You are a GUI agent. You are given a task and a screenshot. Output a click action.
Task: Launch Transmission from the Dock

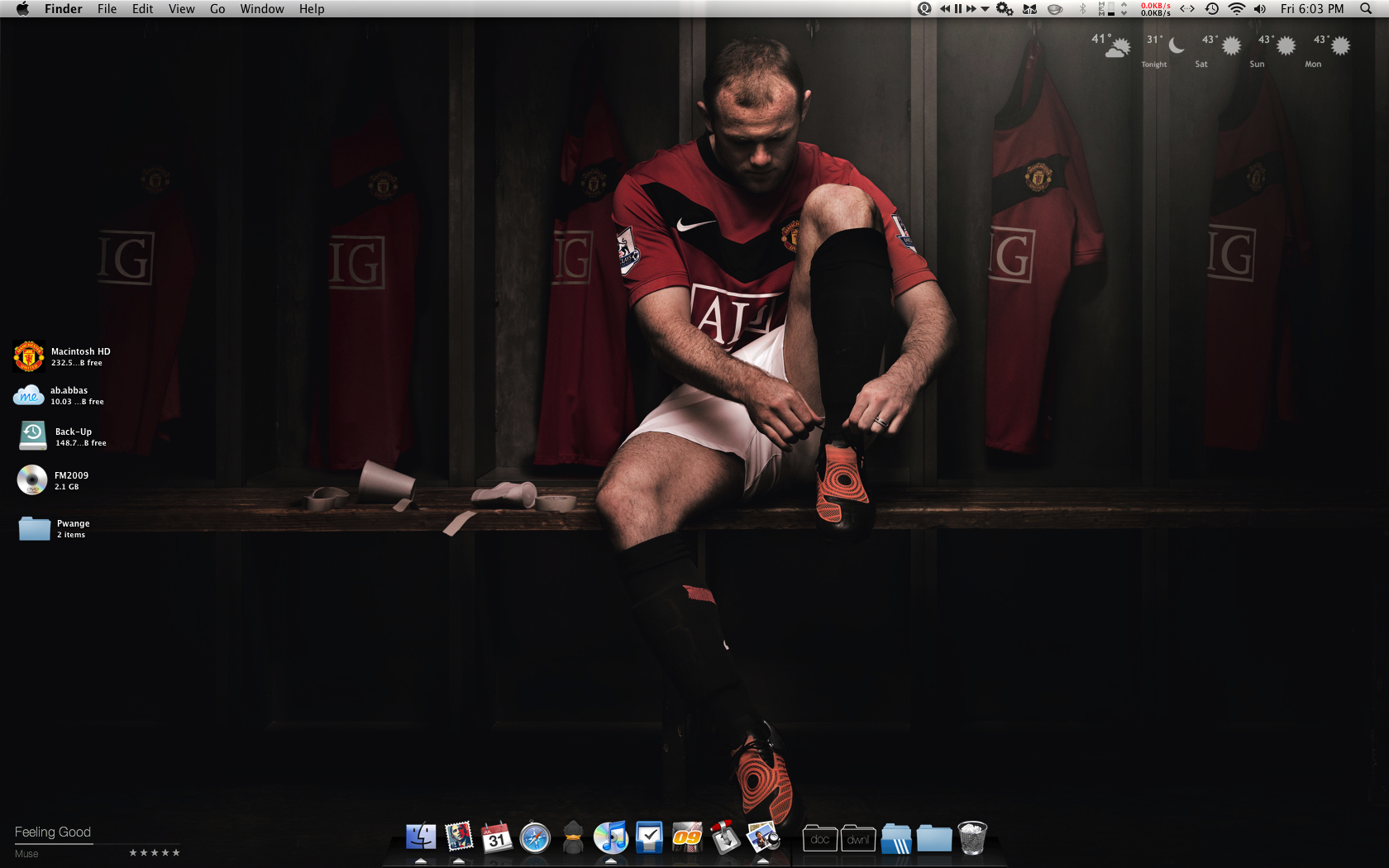[x=725, y=837]
